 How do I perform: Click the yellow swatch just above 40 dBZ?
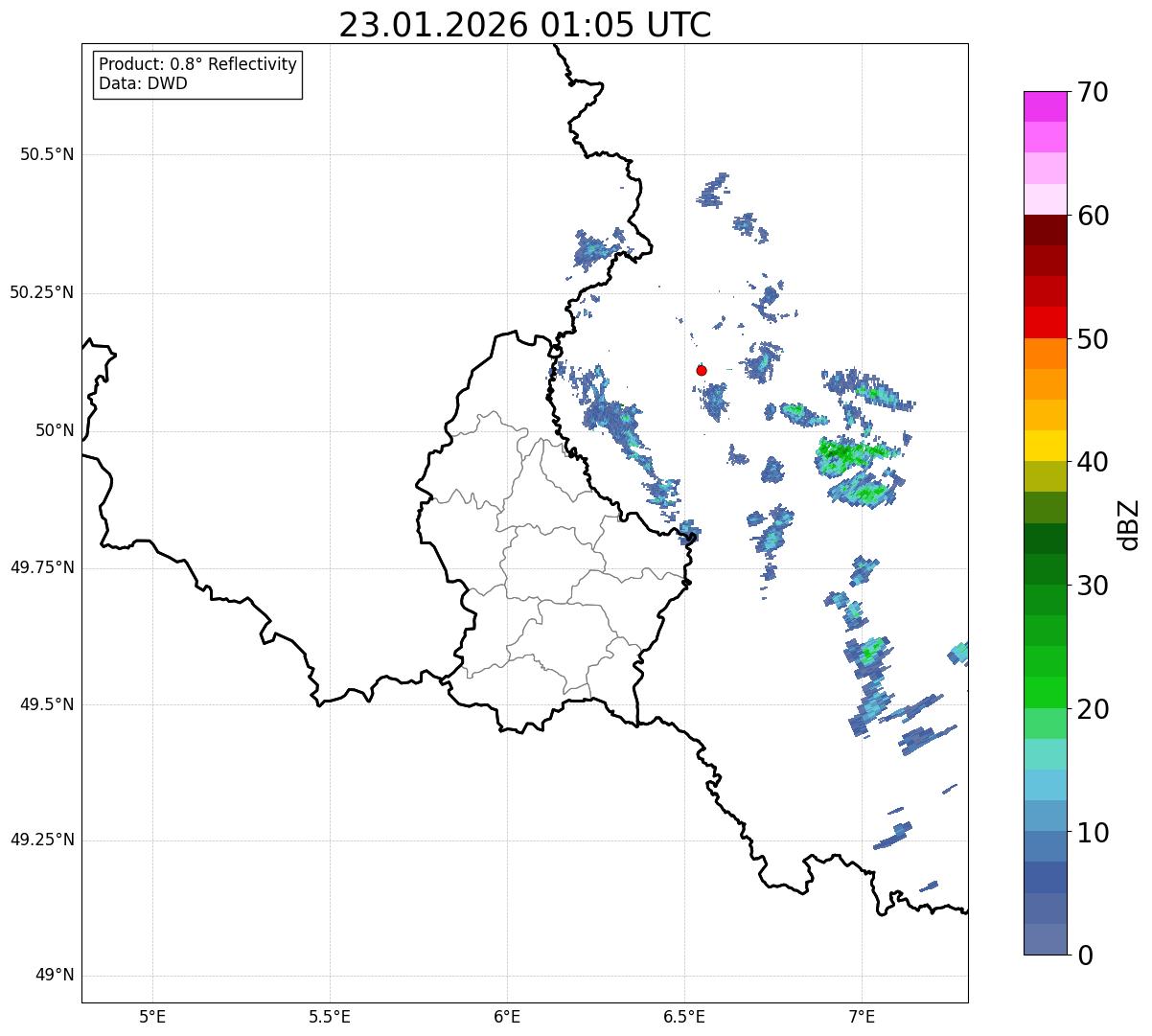point(1045,447)
